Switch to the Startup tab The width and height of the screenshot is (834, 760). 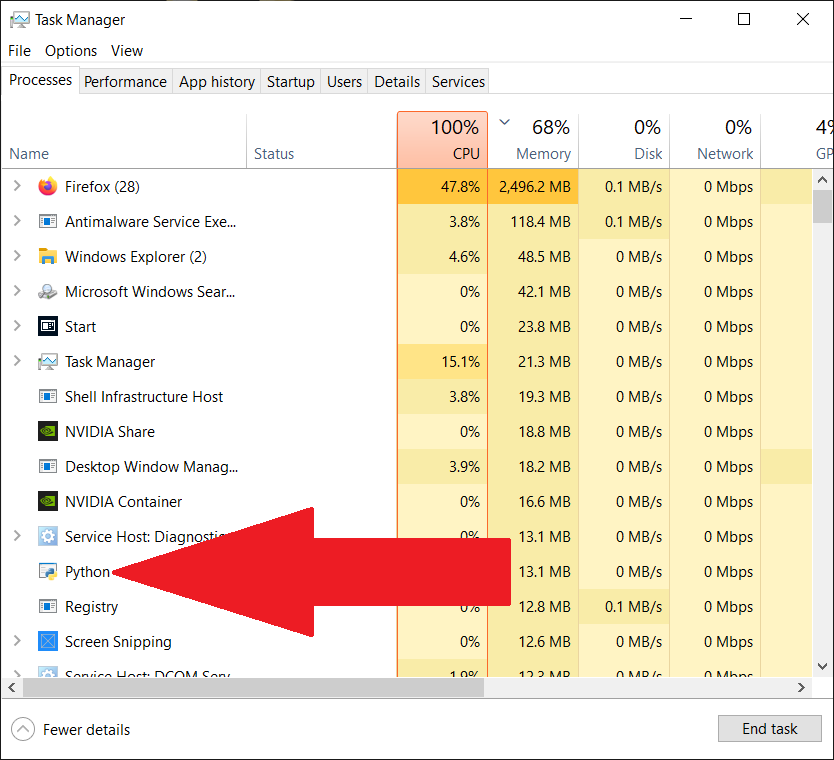click(x=290, y=81)
